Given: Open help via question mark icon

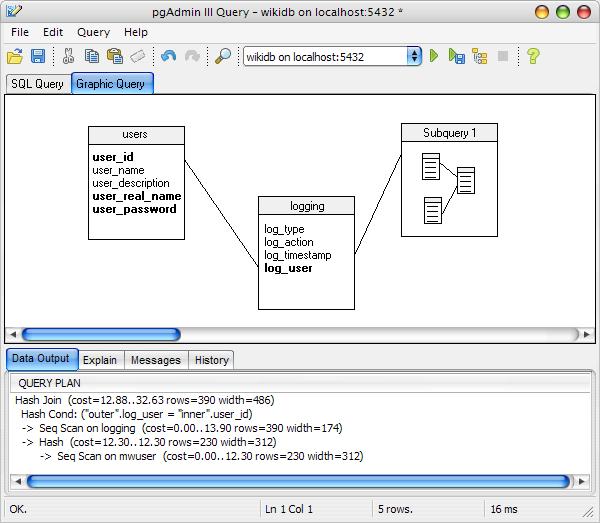Looking at the screenshot, I should pyautogui.click(x=533, y=56).
